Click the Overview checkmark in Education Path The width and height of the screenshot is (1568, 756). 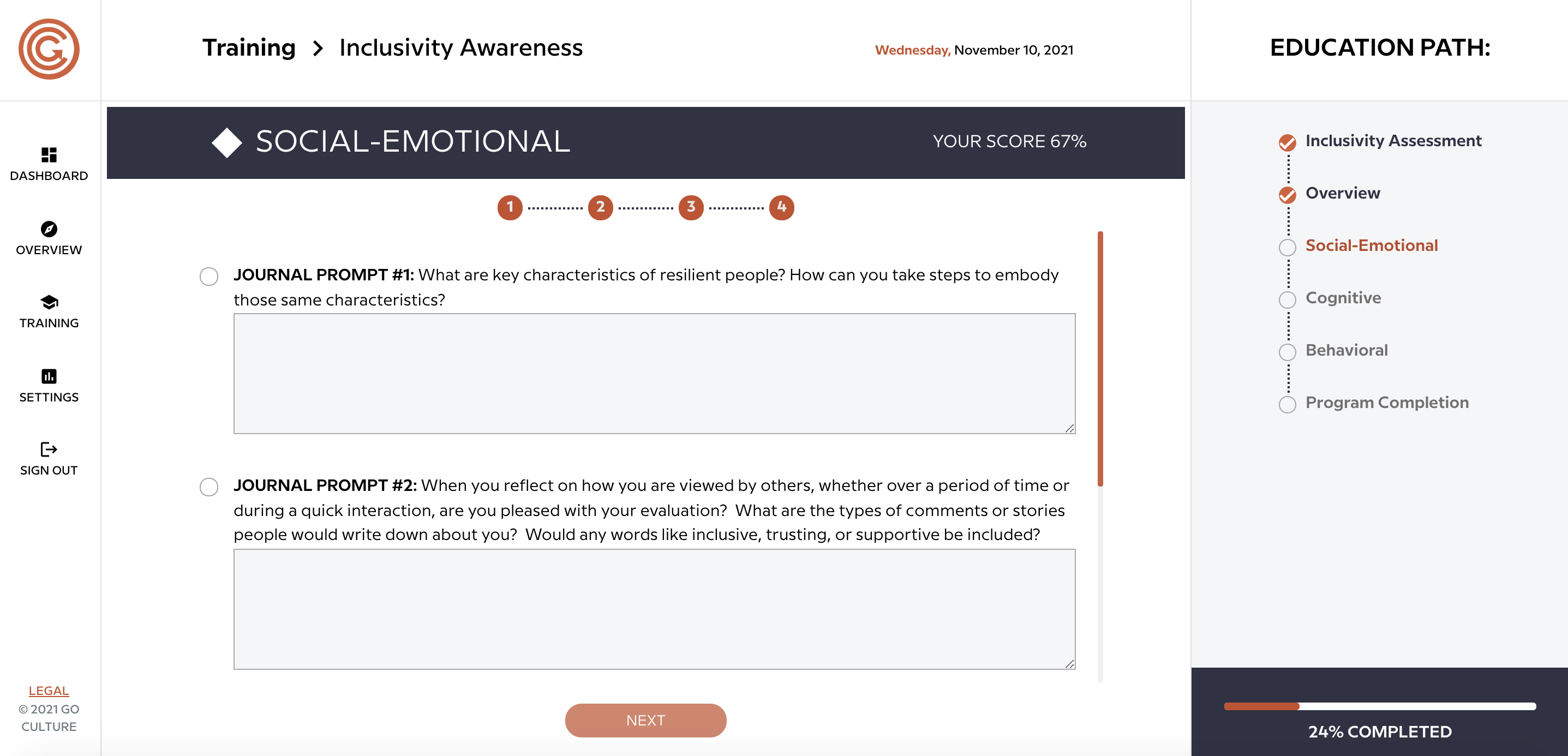[1287, 195]
